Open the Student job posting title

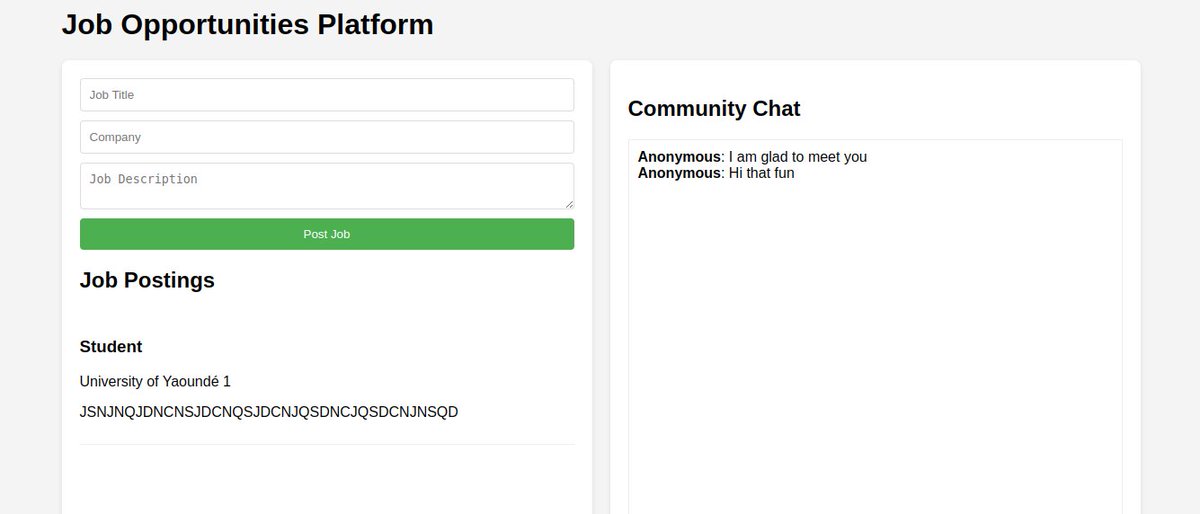(x=111, y=347)
